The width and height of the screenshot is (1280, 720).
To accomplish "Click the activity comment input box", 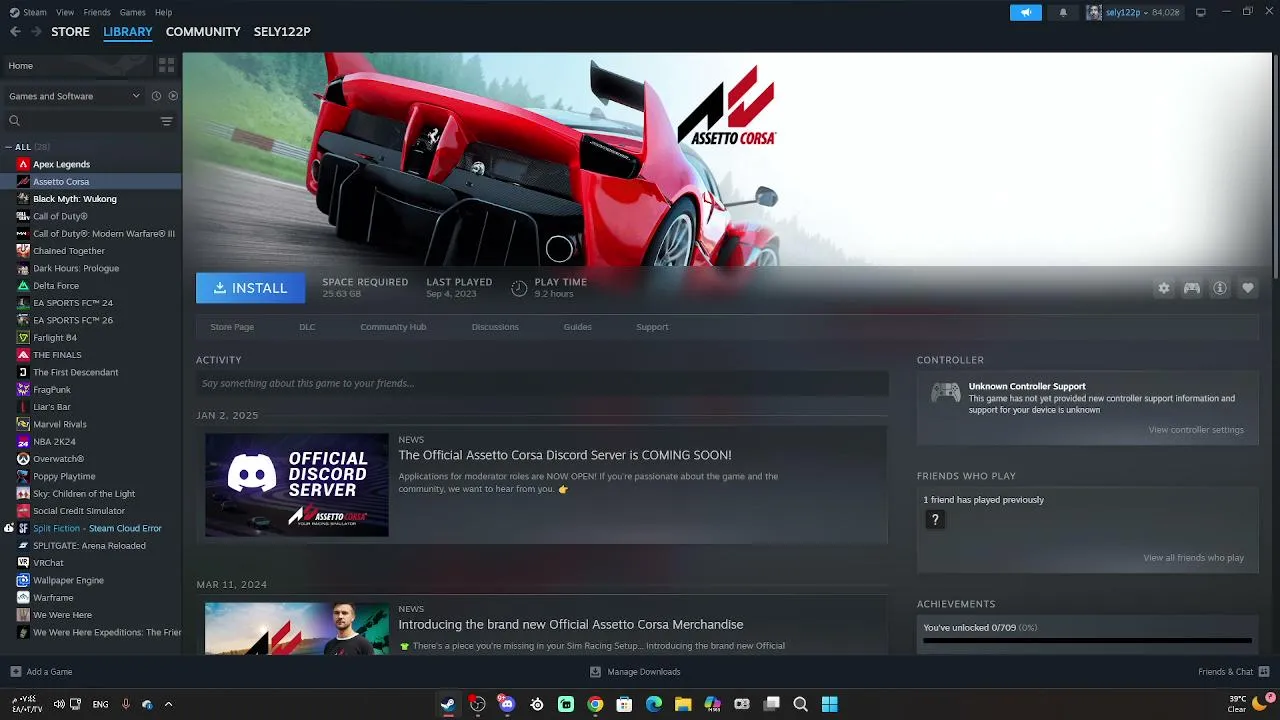I will coord(542,383).
